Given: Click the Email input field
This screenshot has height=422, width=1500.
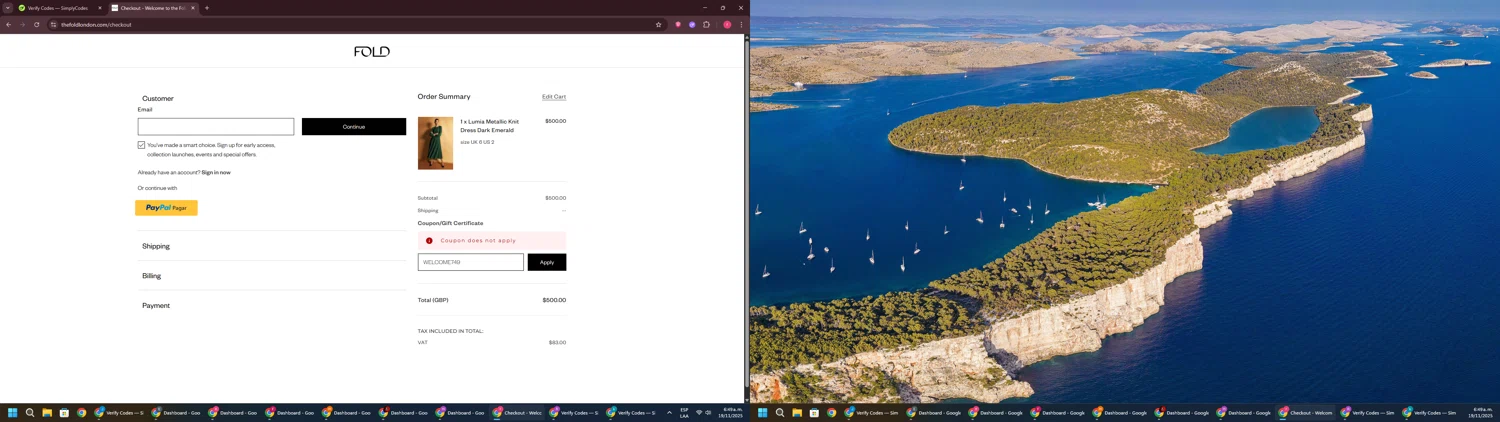Looking at the screenshot, I should (216, 127).
